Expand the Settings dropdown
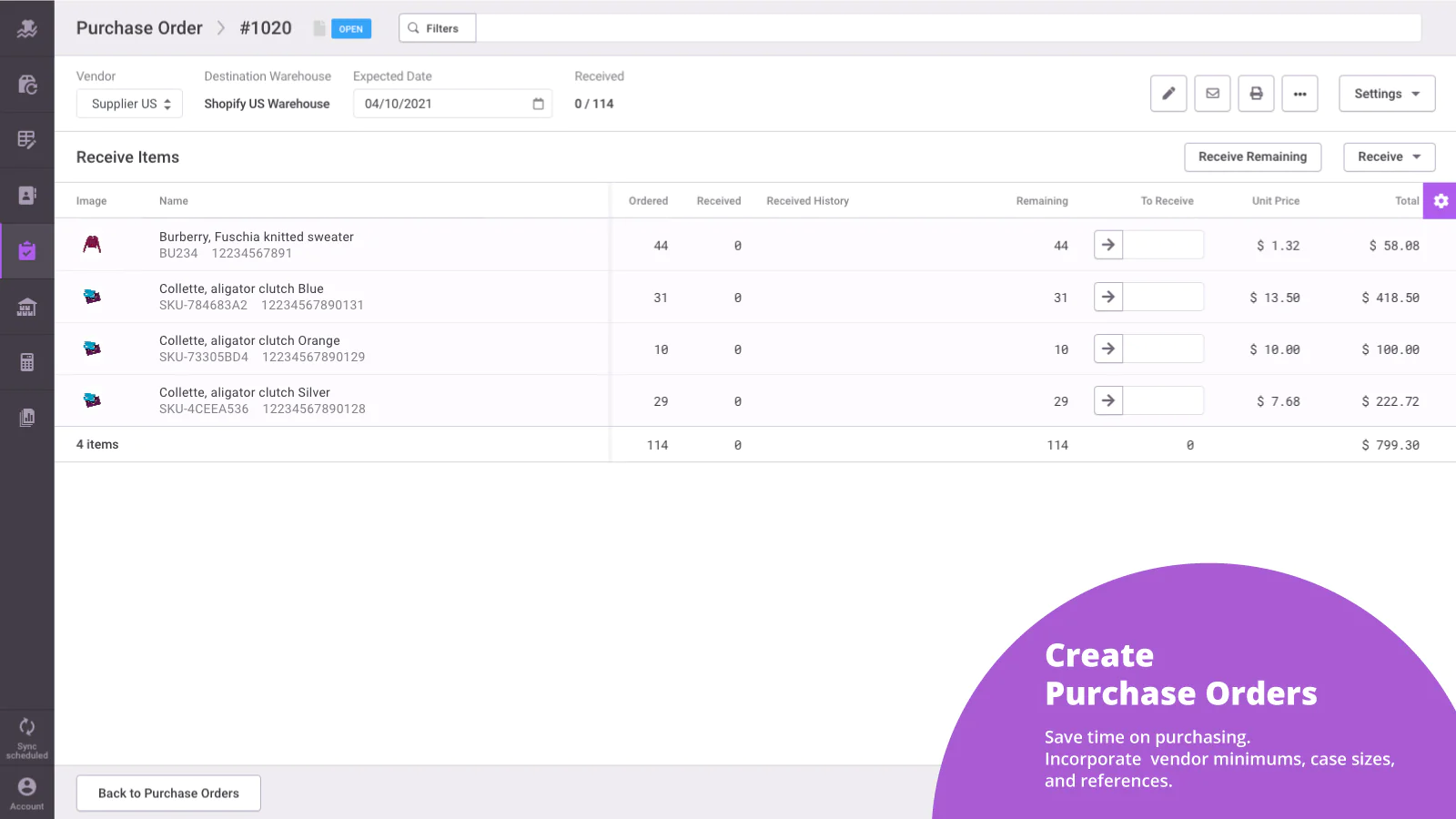This screenshot has height=819, width=1456. click(x=1386, y=94)
